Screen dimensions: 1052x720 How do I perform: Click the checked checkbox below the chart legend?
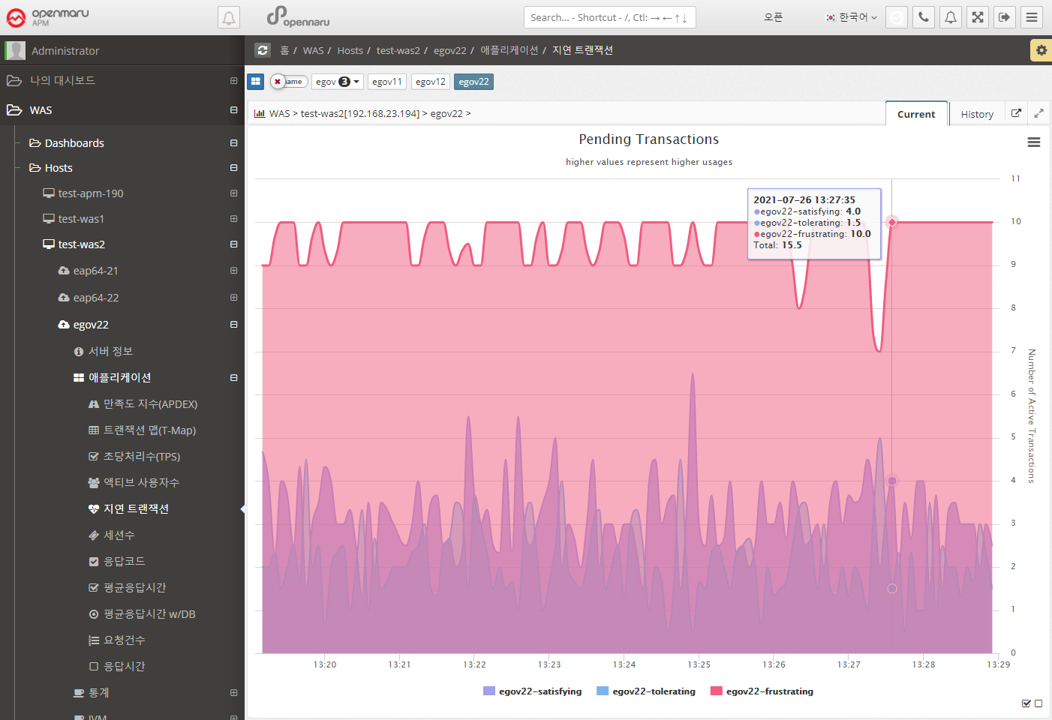tap(1026, 704)
